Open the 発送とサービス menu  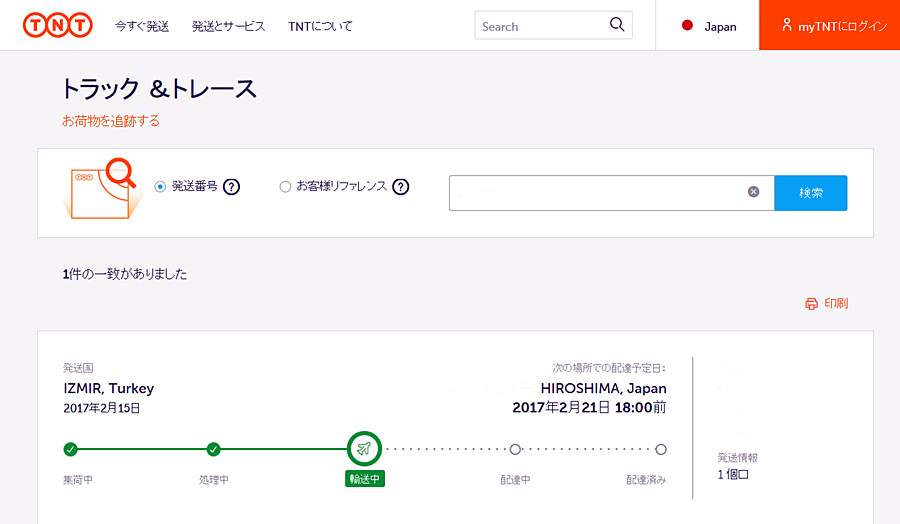pyautogui.click(x=228, y=26)
